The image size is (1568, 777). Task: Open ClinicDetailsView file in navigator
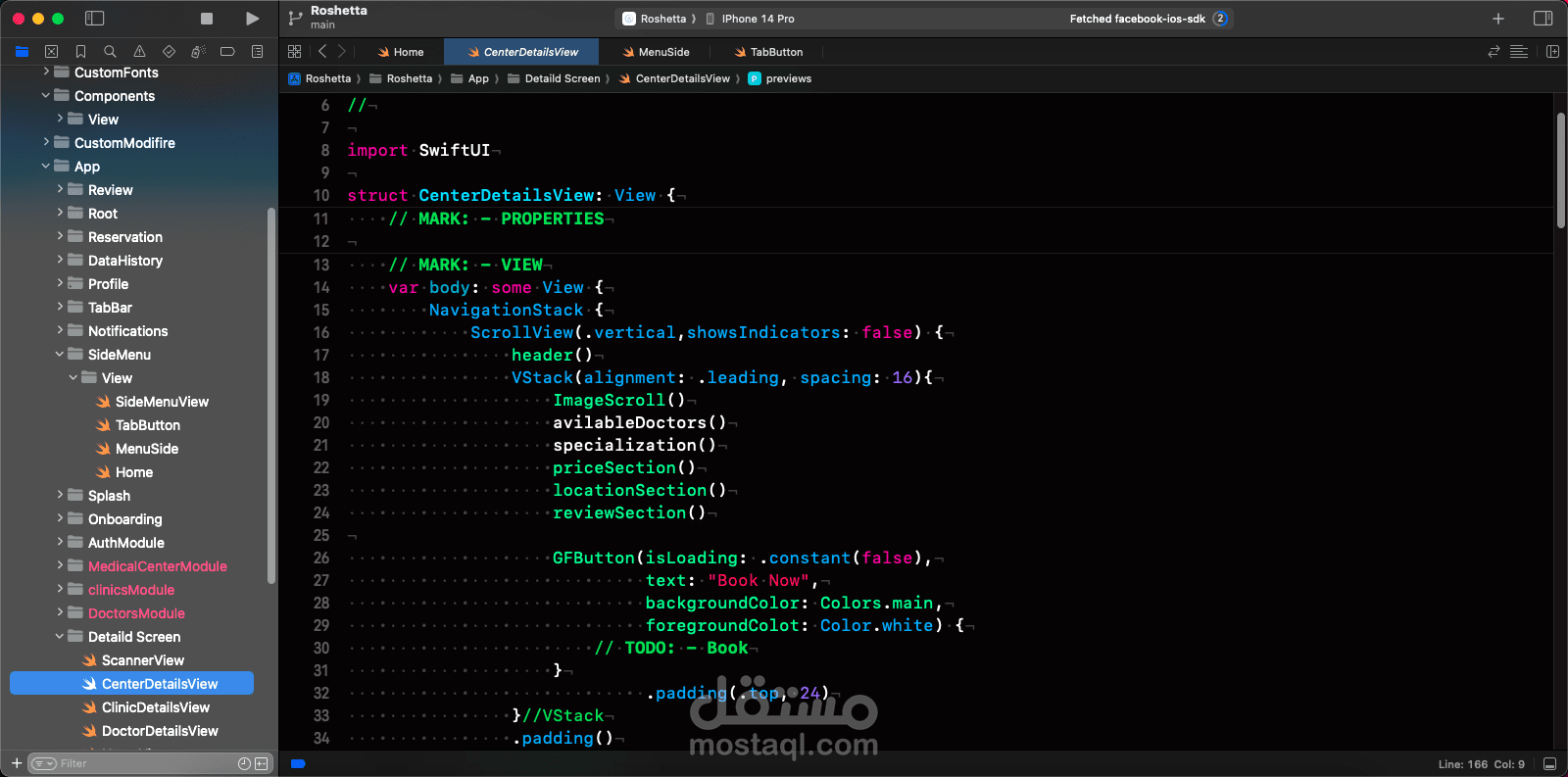(156, 707)
